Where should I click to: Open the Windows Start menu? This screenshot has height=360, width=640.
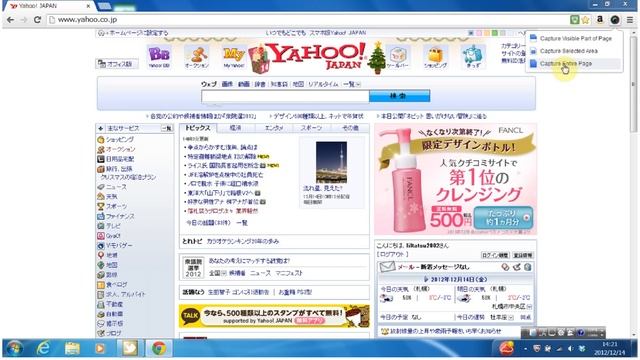coord(15,348)
